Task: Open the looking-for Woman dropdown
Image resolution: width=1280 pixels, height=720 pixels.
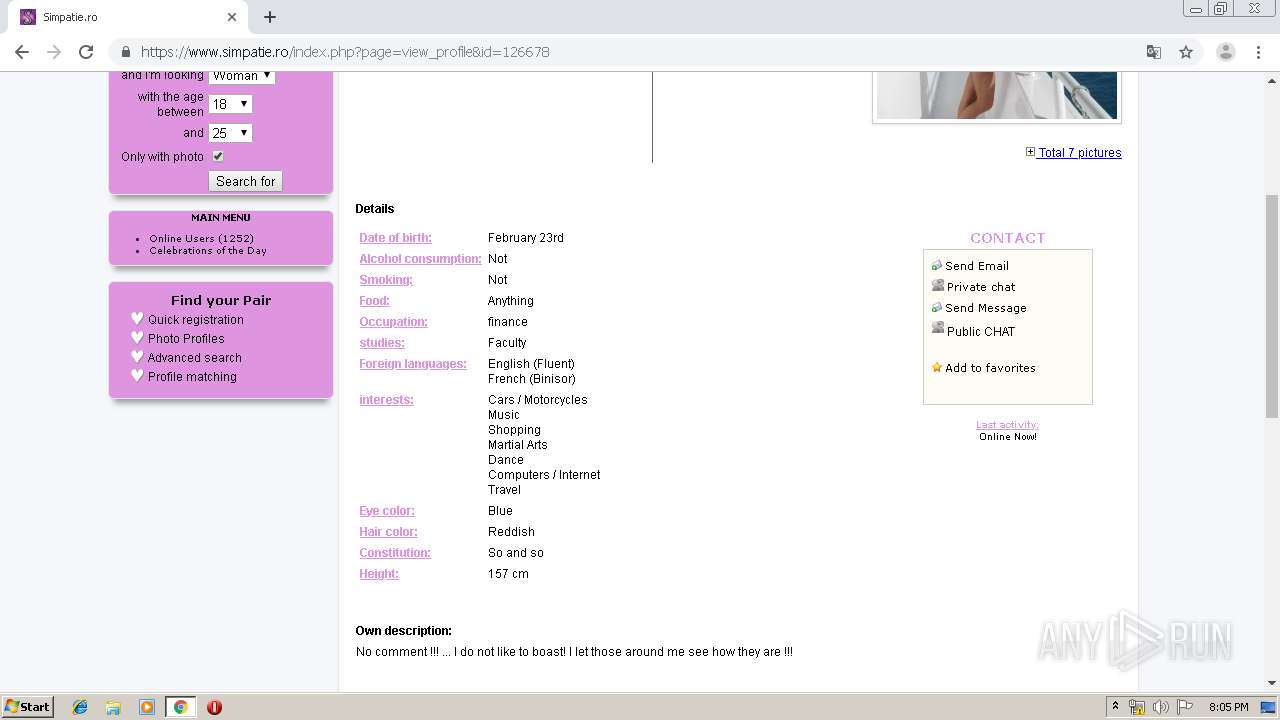Action: [242, 76]
